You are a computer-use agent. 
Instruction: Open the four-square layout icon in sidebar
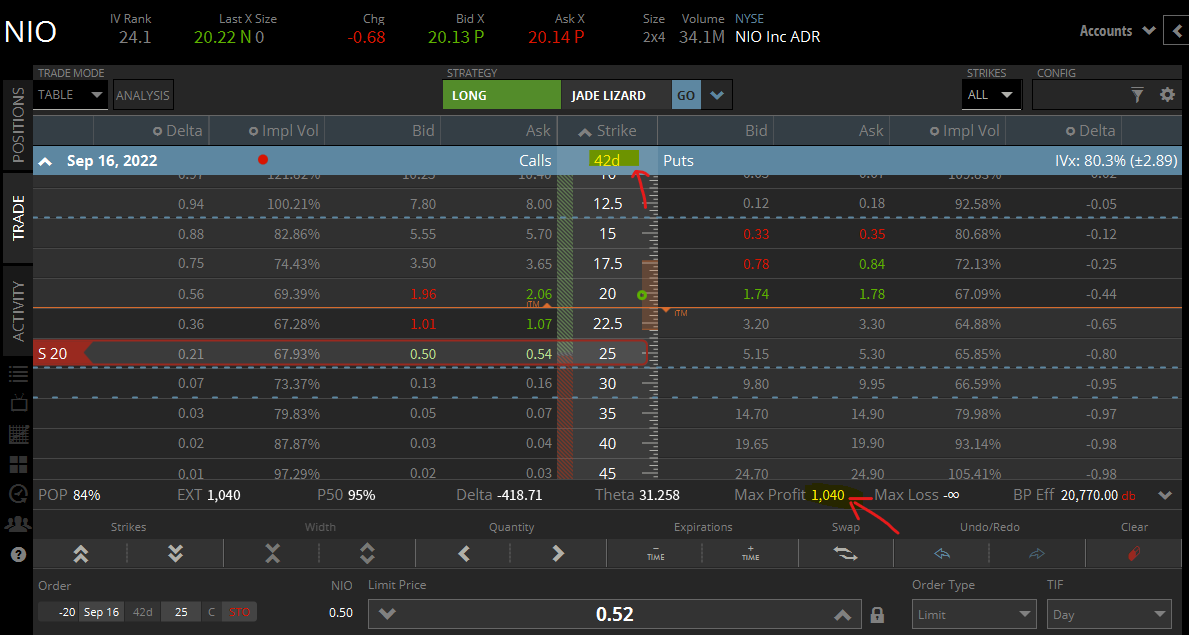pyautogui.click(x=19, y=464)
